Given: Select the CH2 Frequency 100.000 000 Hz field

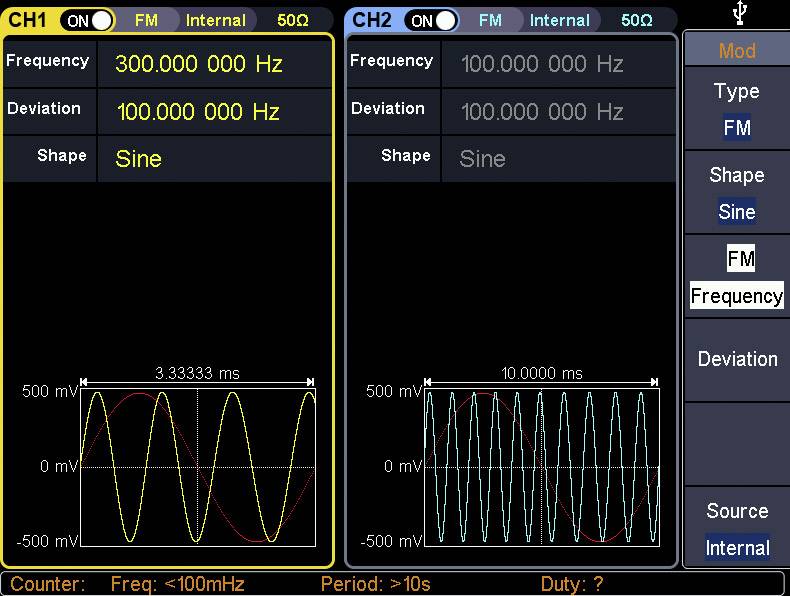Looking at the screenshot, I should [x=542, y=64].
